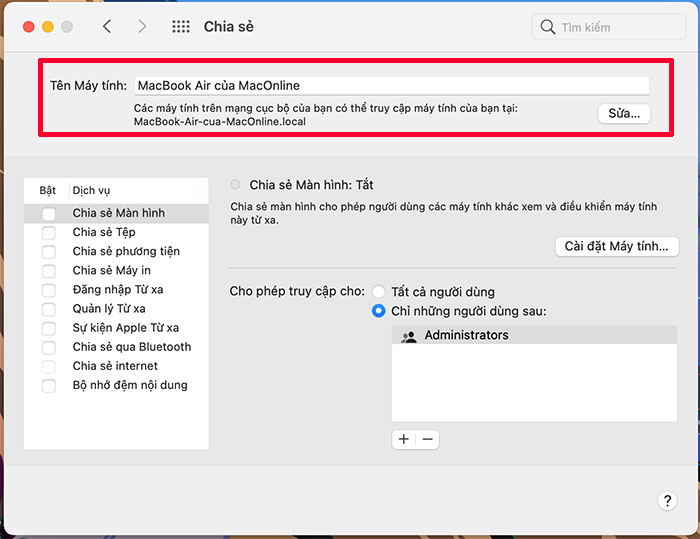Open help with the question mark button
Viewport: 700px width, 539px height.
tap(667, 501)
